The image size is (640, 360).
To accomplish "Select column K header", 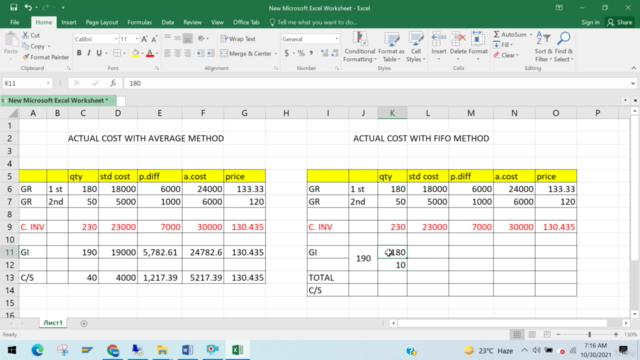I will 392,113.
